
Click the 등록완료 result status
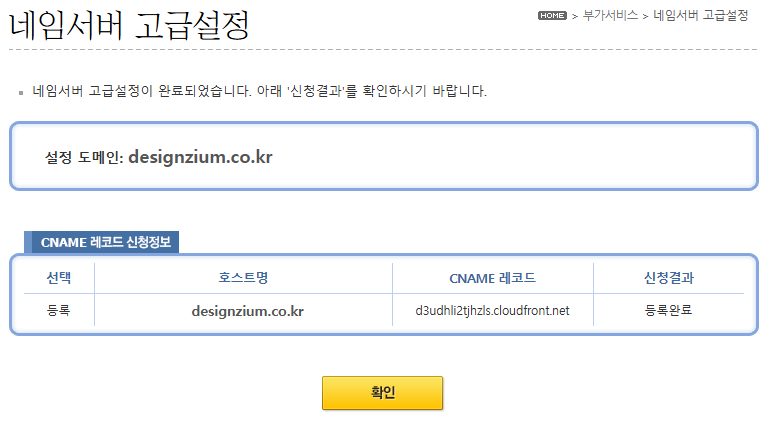coord(669,310)
